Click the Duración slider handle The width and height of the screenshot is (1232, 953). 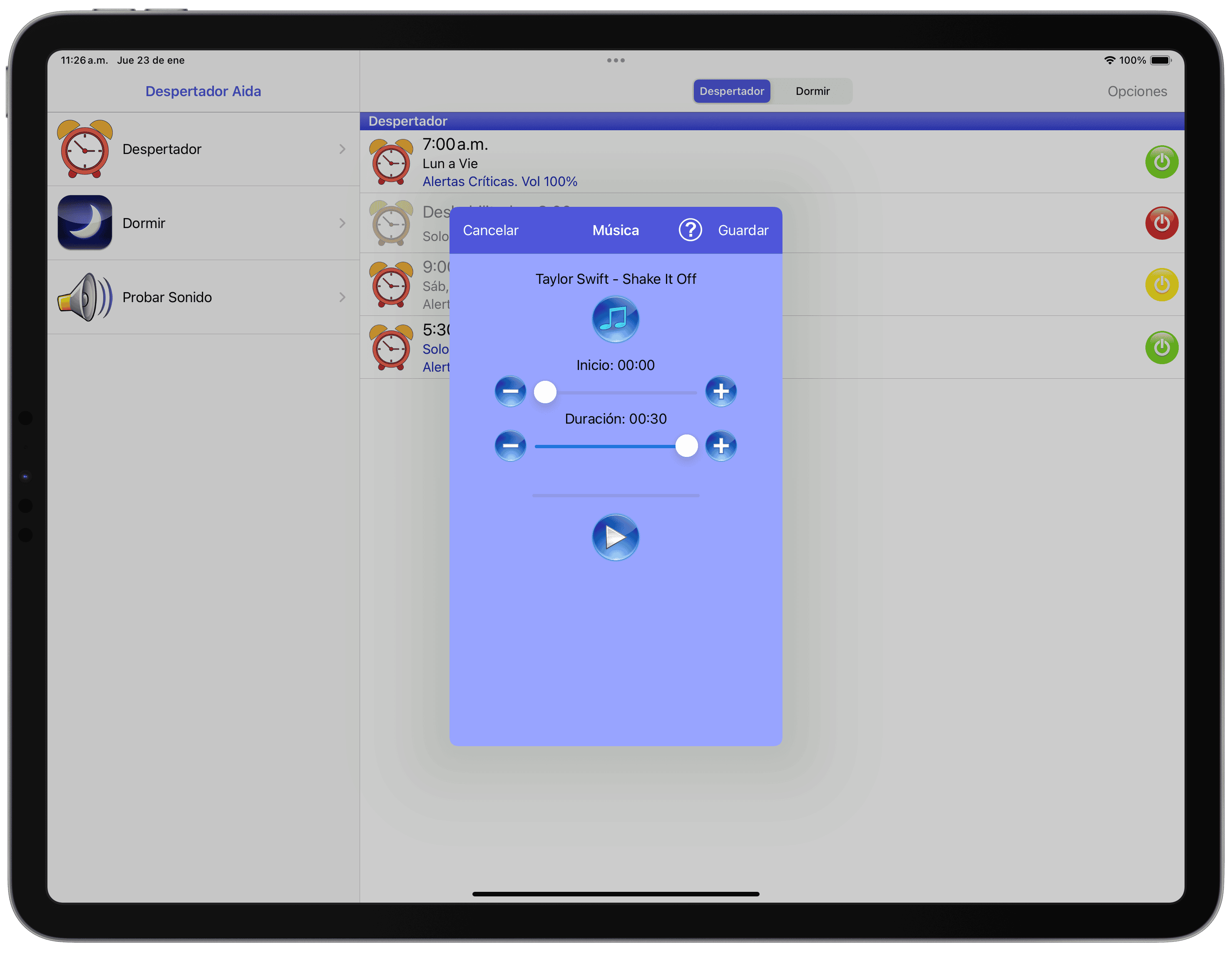[686, 446]
